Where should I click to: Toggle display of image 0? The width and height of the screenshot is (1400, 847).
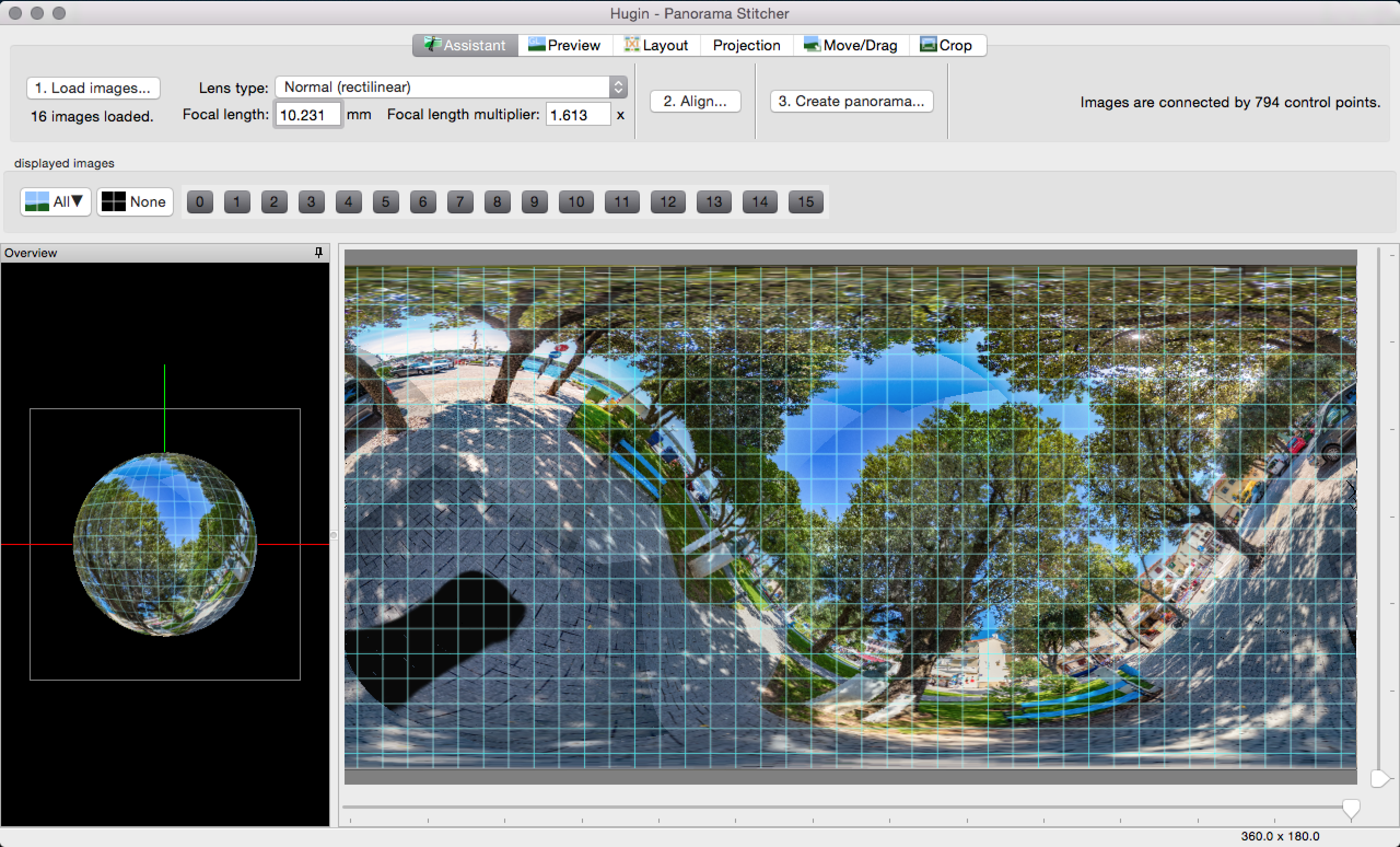[200, 202]
